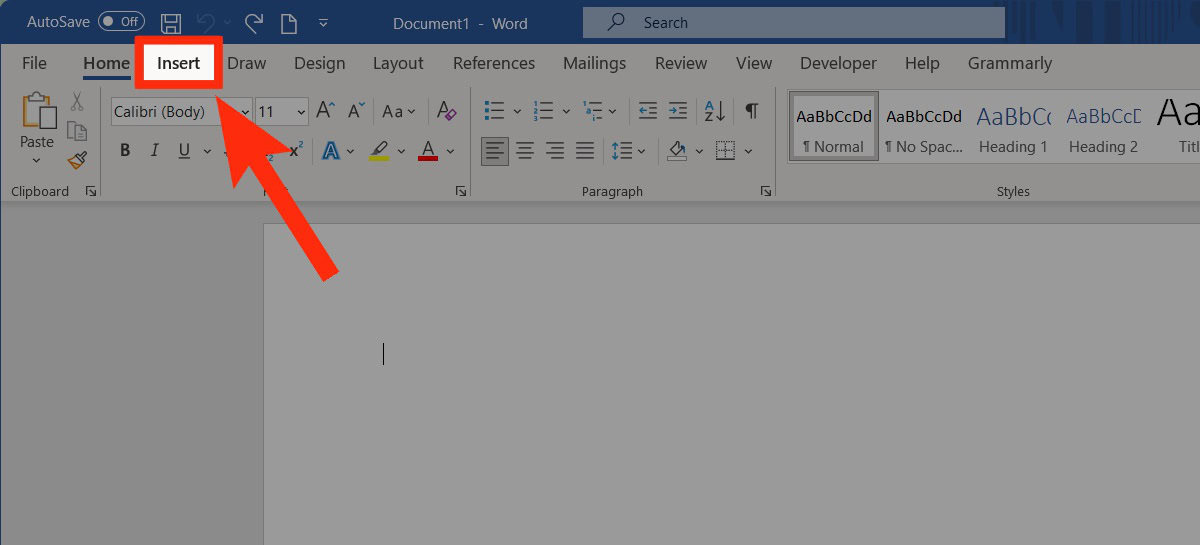Toggle Show/Hide paragraph marks
The image size is (1200, 545).
click(x=752, y=111)
